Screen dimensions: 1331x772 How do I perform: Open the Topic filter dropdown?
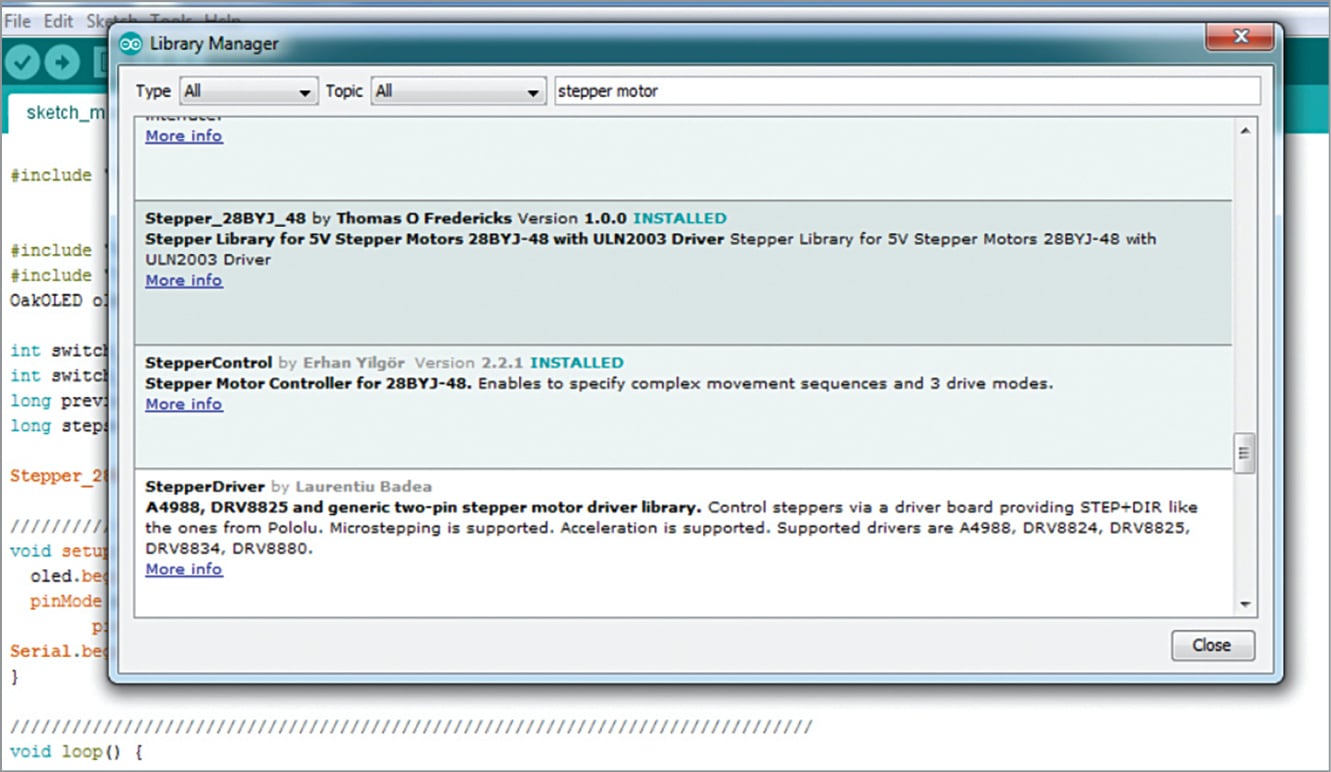[x=458, y=91]
